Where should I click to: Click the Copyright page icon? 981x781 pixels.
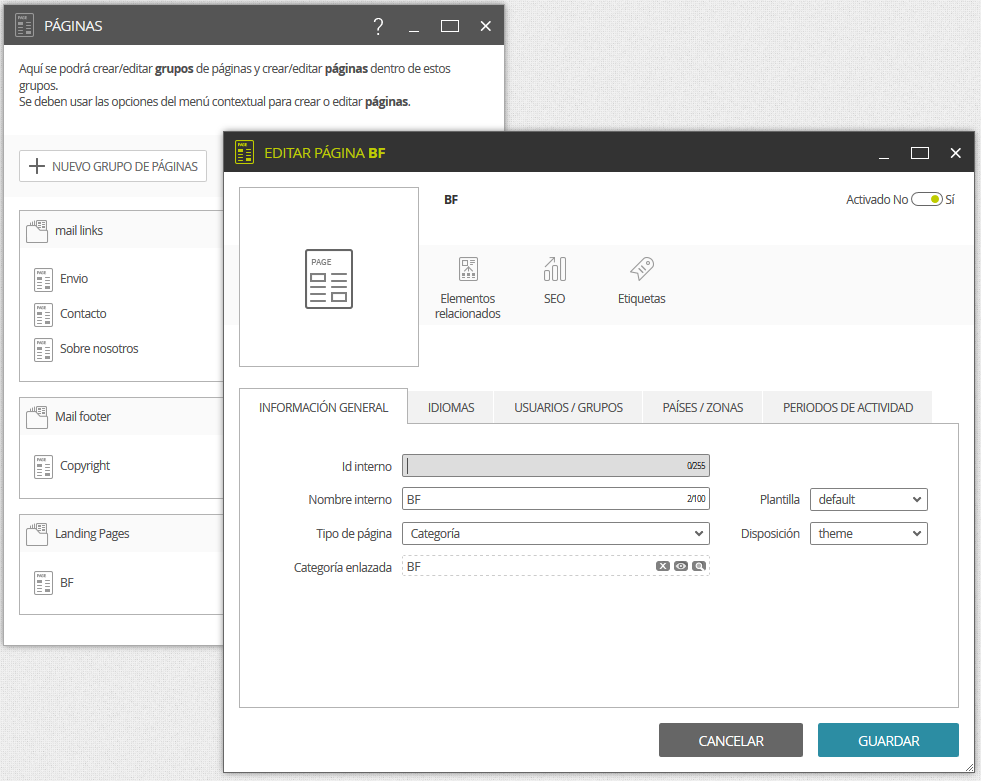tap(43, 466)
